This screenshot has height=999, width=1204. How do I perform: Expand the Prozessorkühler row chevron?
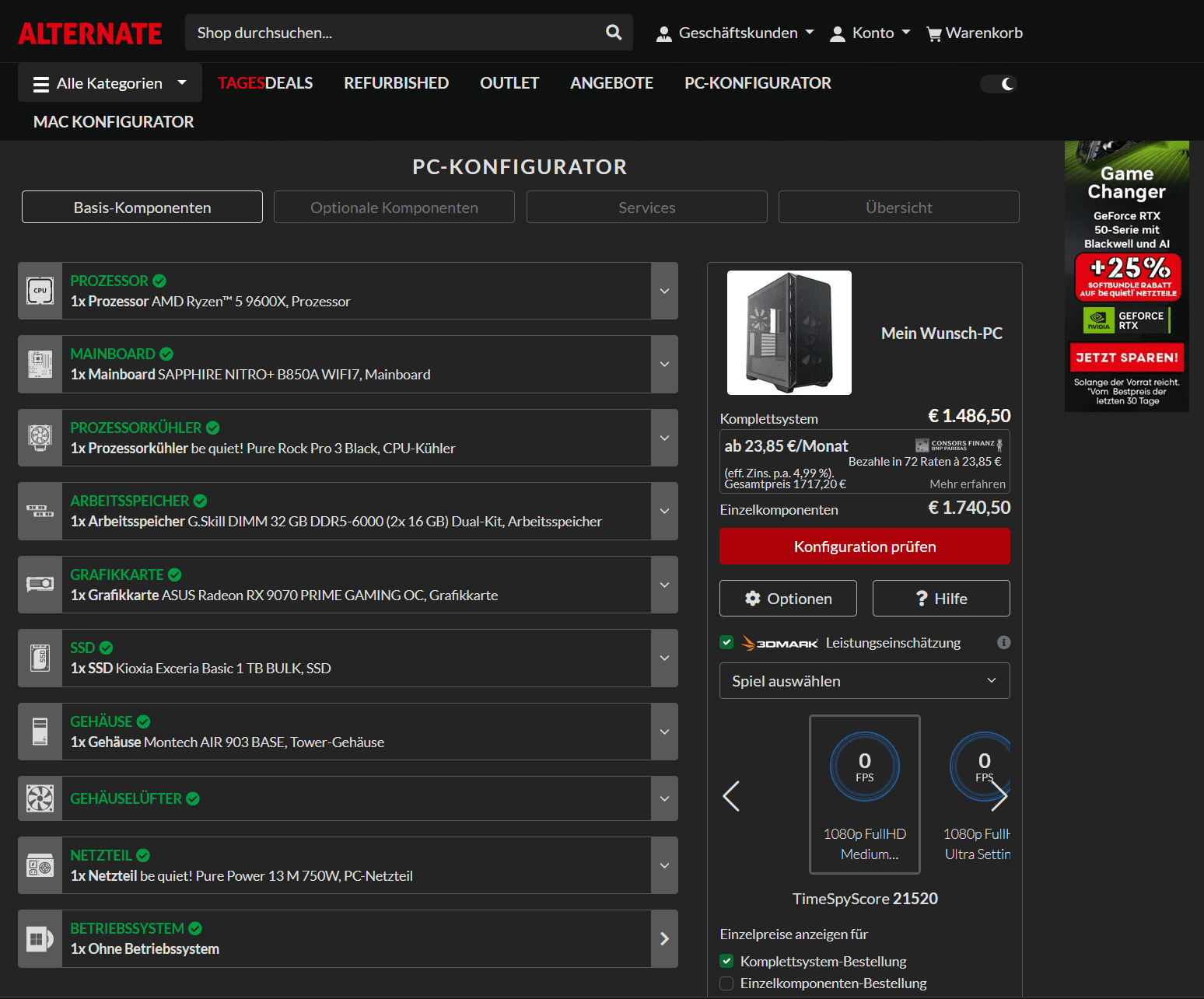pyautogui.click(x=664, y=438)
